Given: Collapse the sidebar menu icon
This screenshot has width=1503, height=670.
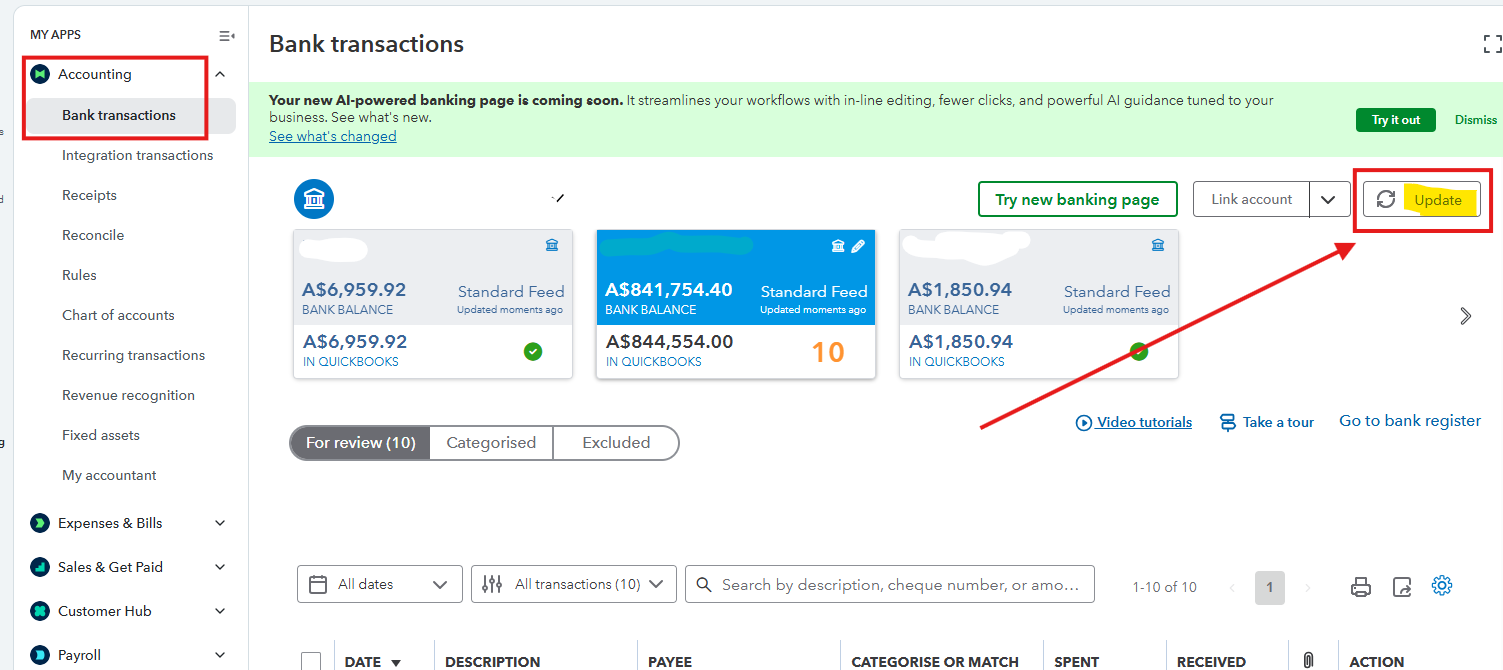Looking at the screenshot, I should [x=226, y=35].
